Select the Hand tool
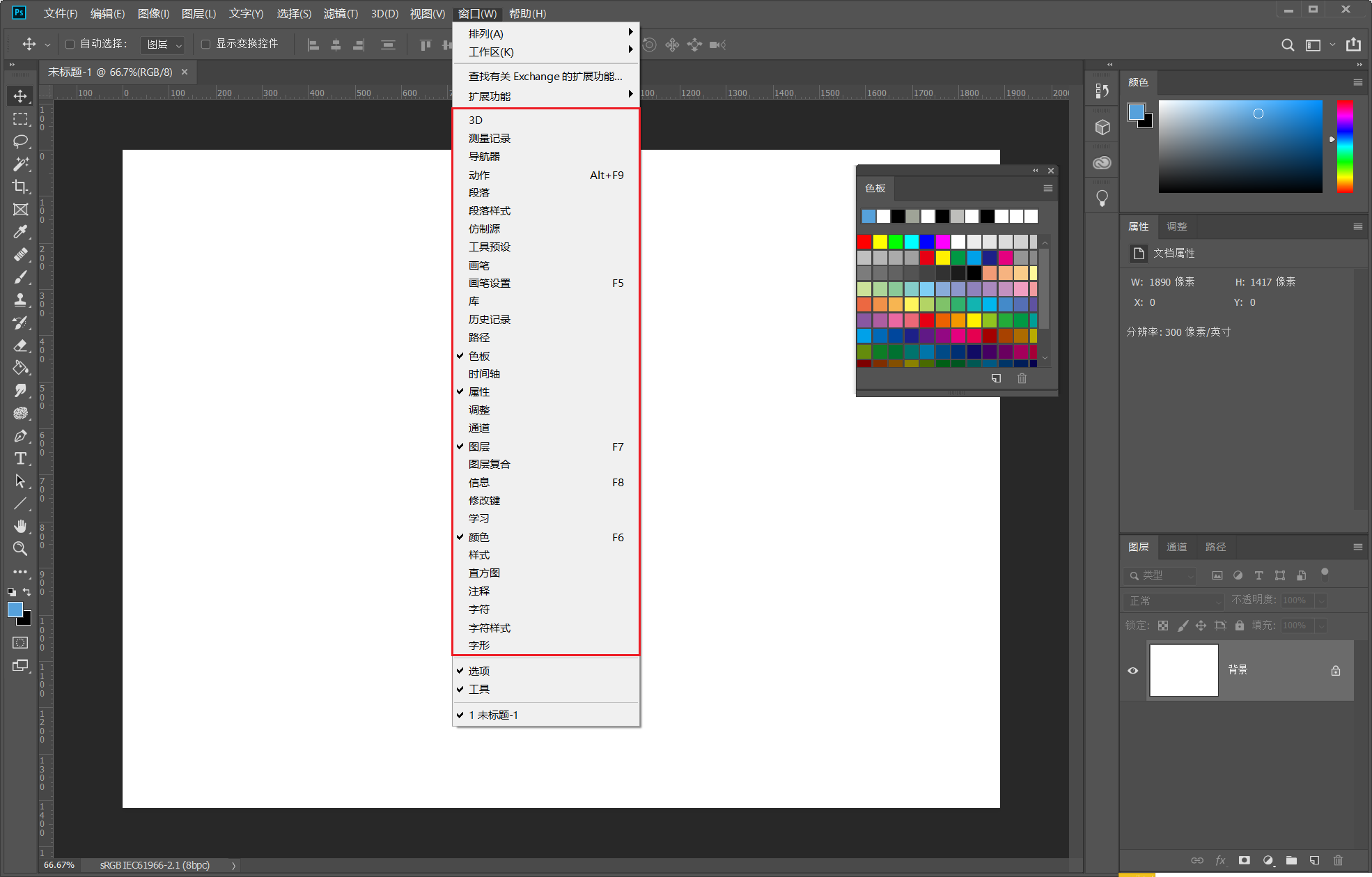Image resolution: width=1372 pixels, height=877 pixels. [20, 526]
